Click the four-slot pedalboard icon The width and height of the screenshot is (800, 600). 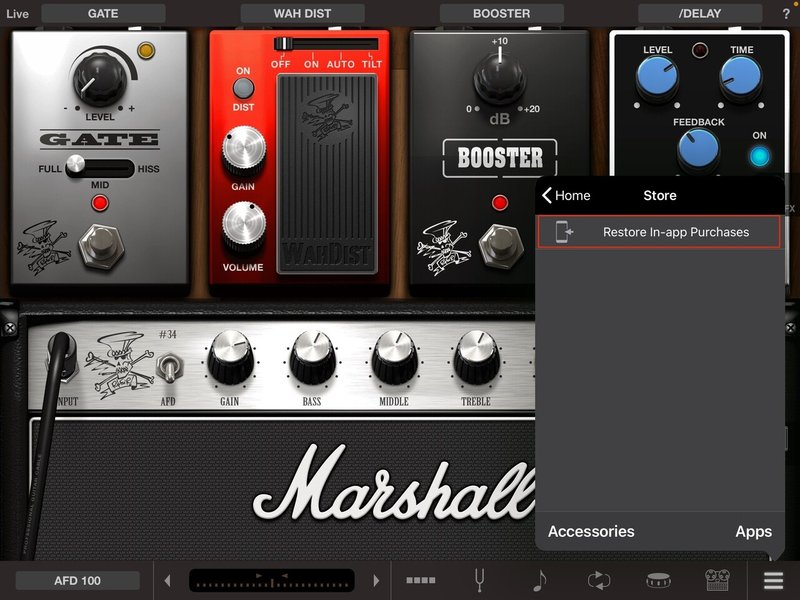421,580
